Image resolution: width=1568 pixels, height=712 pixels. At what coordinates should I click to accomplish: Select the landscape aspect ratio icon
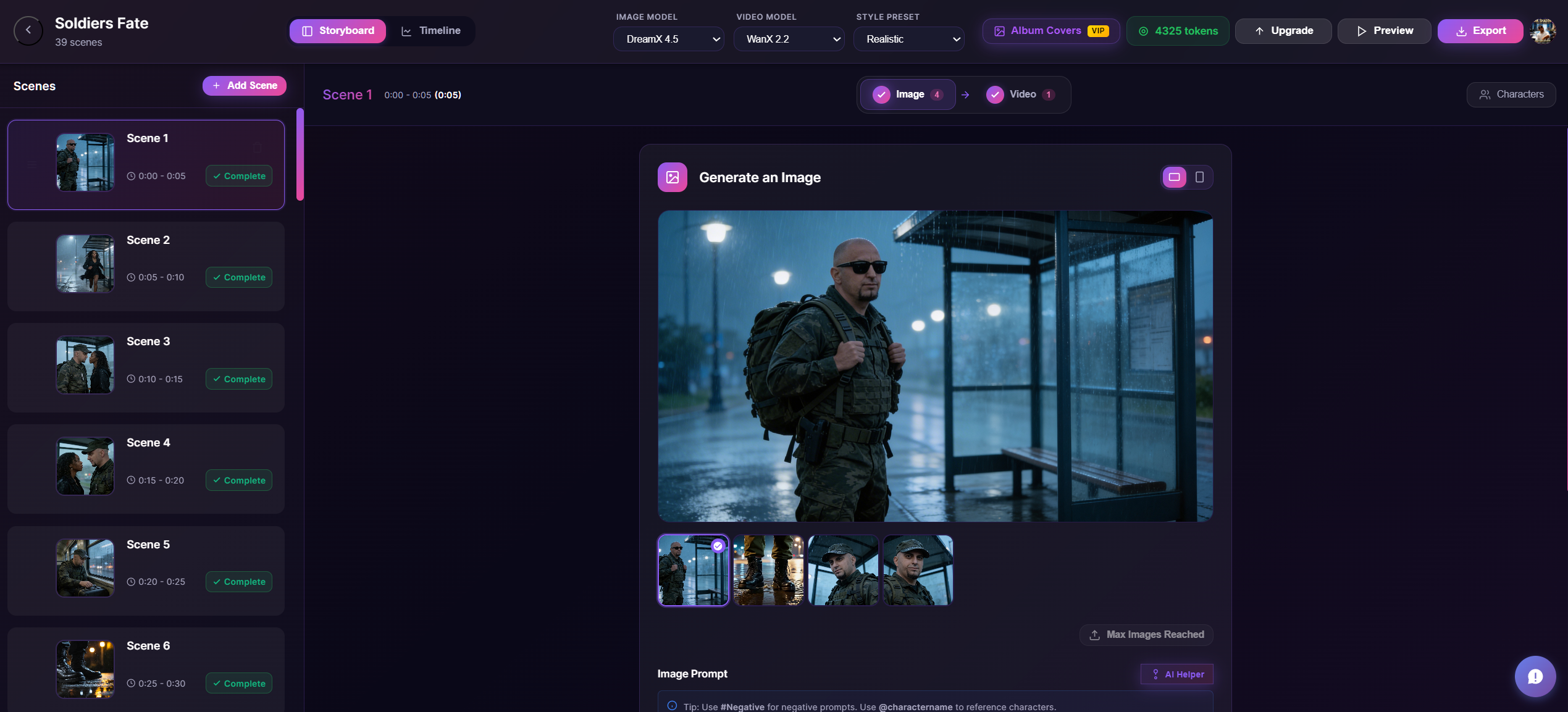click(x=1174, y=177)
